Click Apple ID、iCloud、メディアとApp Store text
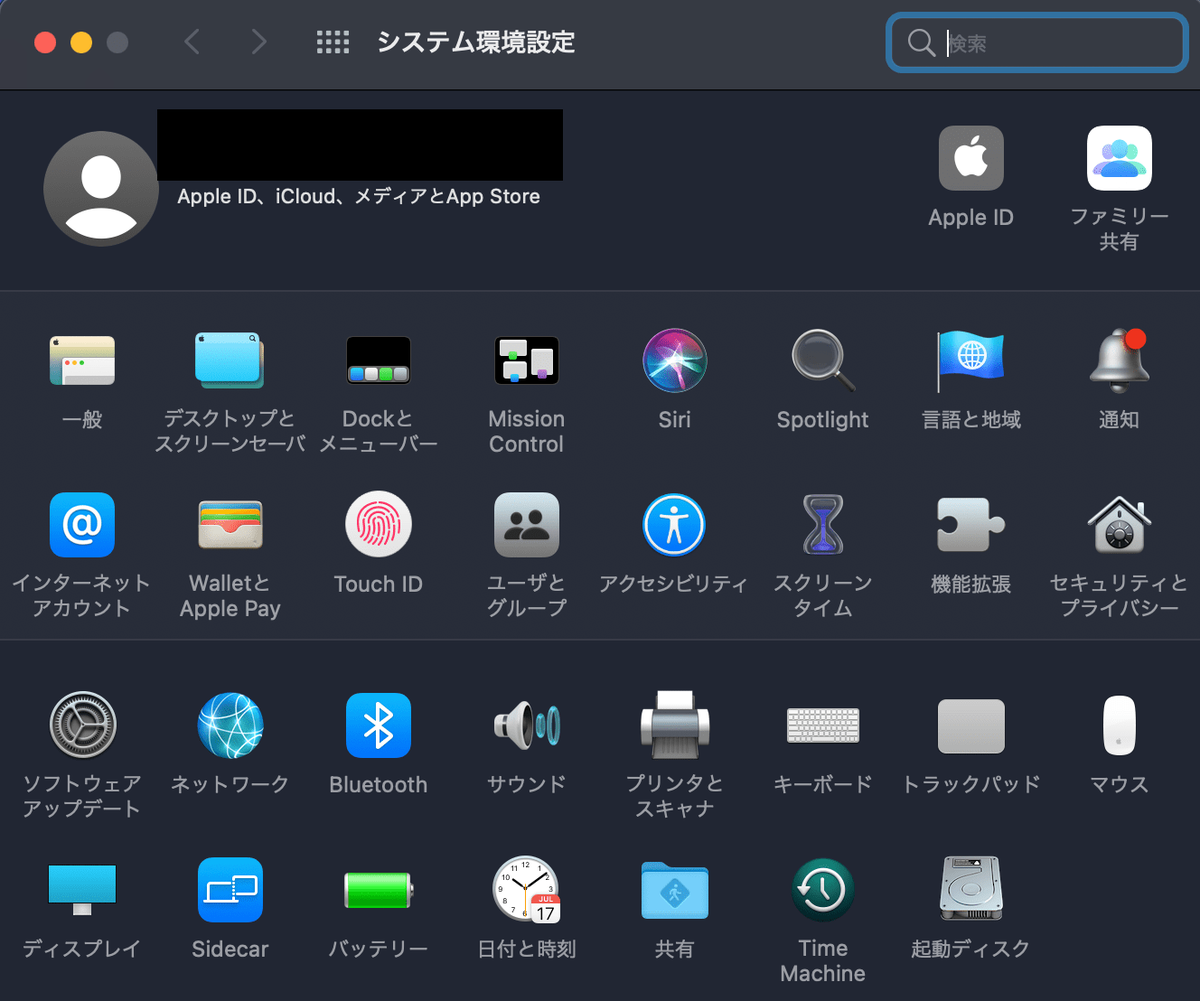Image resolution: width=1200 pixels, height=1001 pixels. (359, 197)
